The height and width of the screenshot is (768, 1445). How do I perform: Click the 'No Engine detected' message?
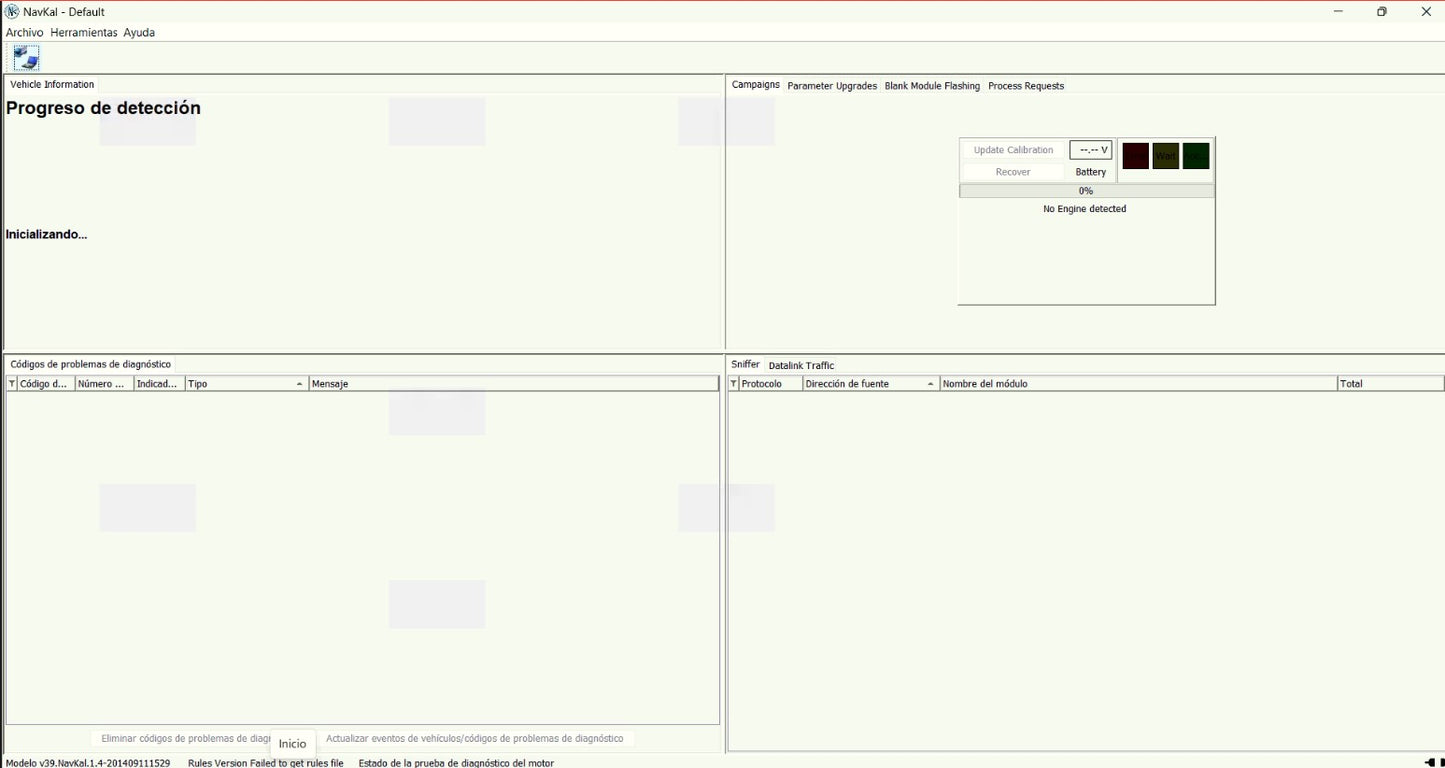click(x=1085, y=209)
